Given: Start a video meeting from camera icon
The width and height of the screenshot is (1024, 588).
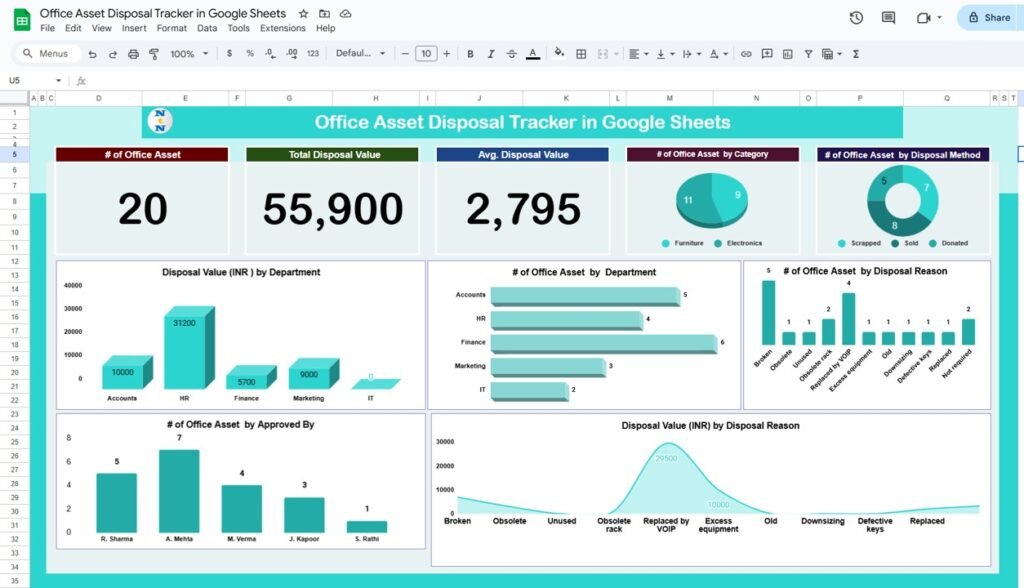Looking at the screenshot, I should click(x=923, y=18).
